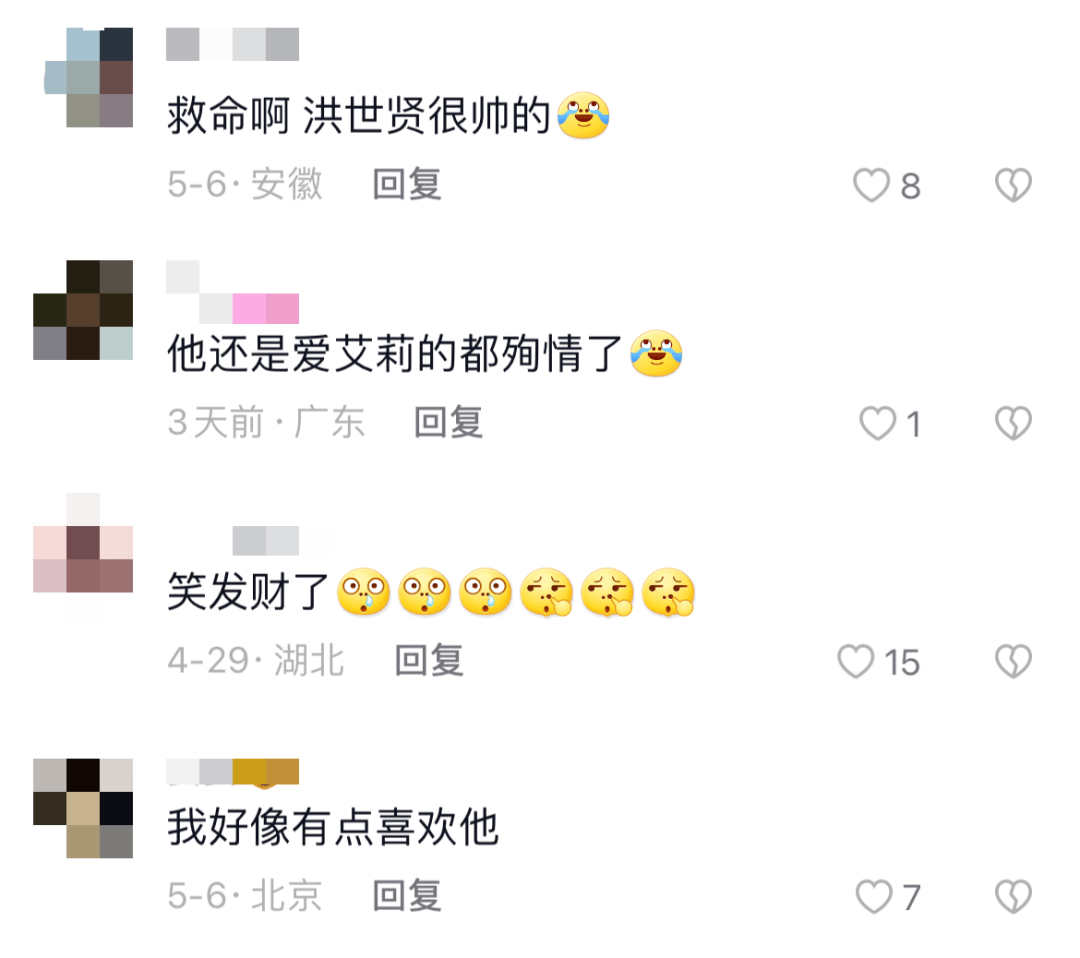Dislike the comment from 安徽
The width and height of the screenshot is (1080, 958).
point(1013,185)
